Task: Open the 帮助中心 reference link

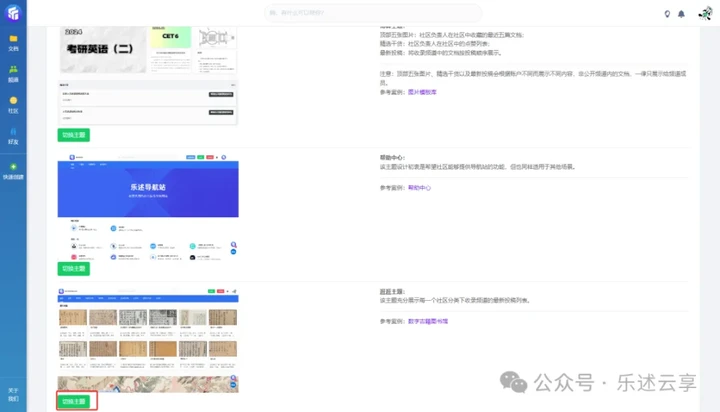Action: click(x=419, y=188)
